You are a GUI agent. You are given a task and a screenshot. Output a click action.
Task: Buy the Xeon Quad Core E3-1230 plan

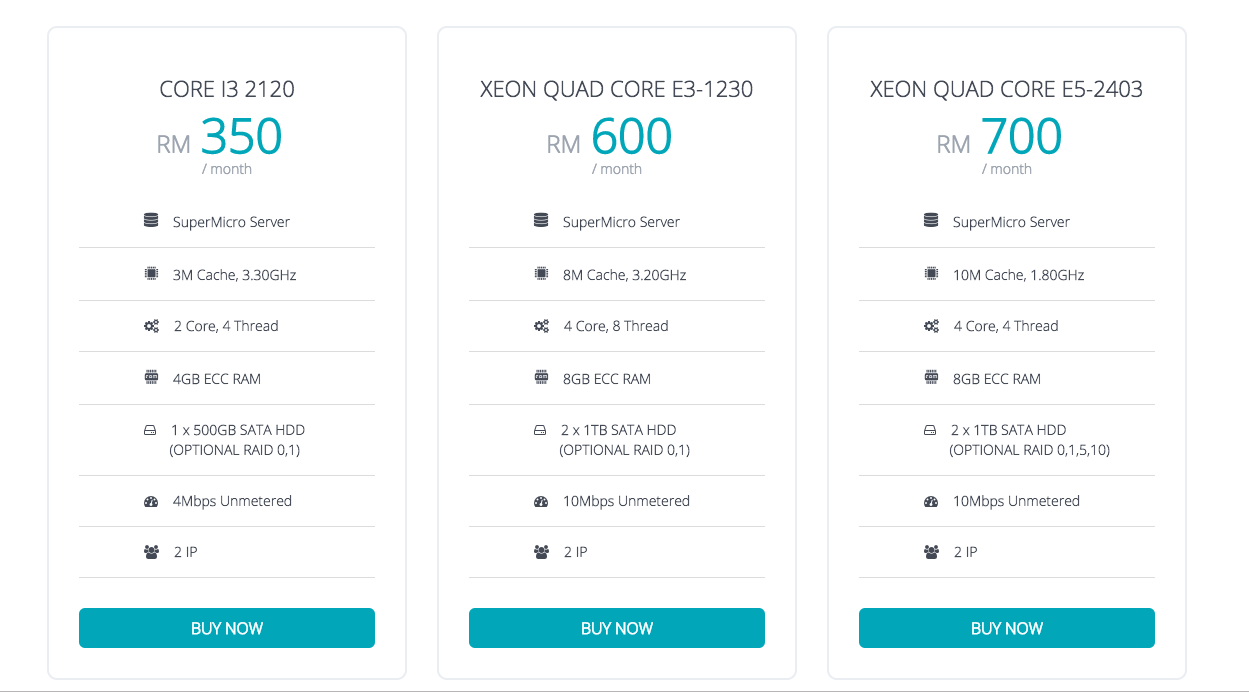coord(617,628)
